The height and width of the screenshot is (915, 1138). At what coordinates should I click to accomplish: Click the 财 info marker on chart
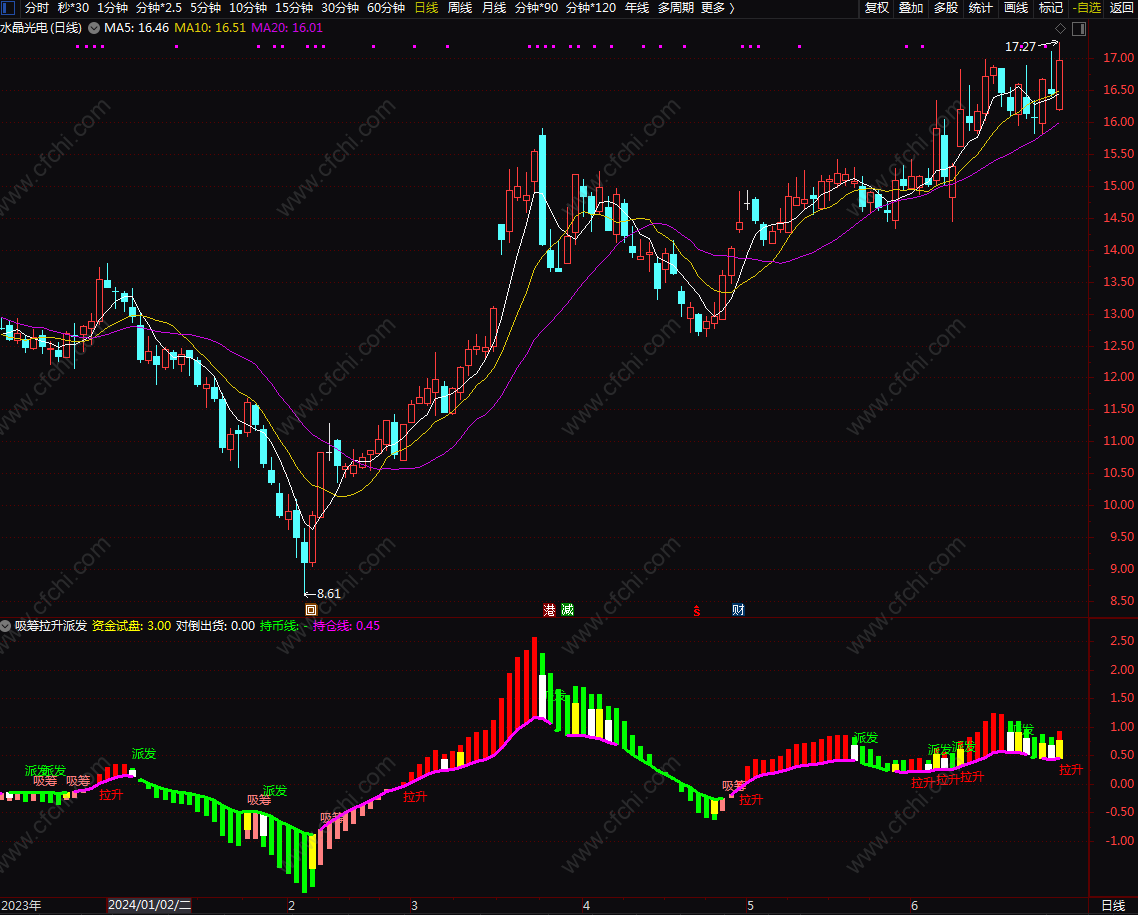(x=738, y=610)
